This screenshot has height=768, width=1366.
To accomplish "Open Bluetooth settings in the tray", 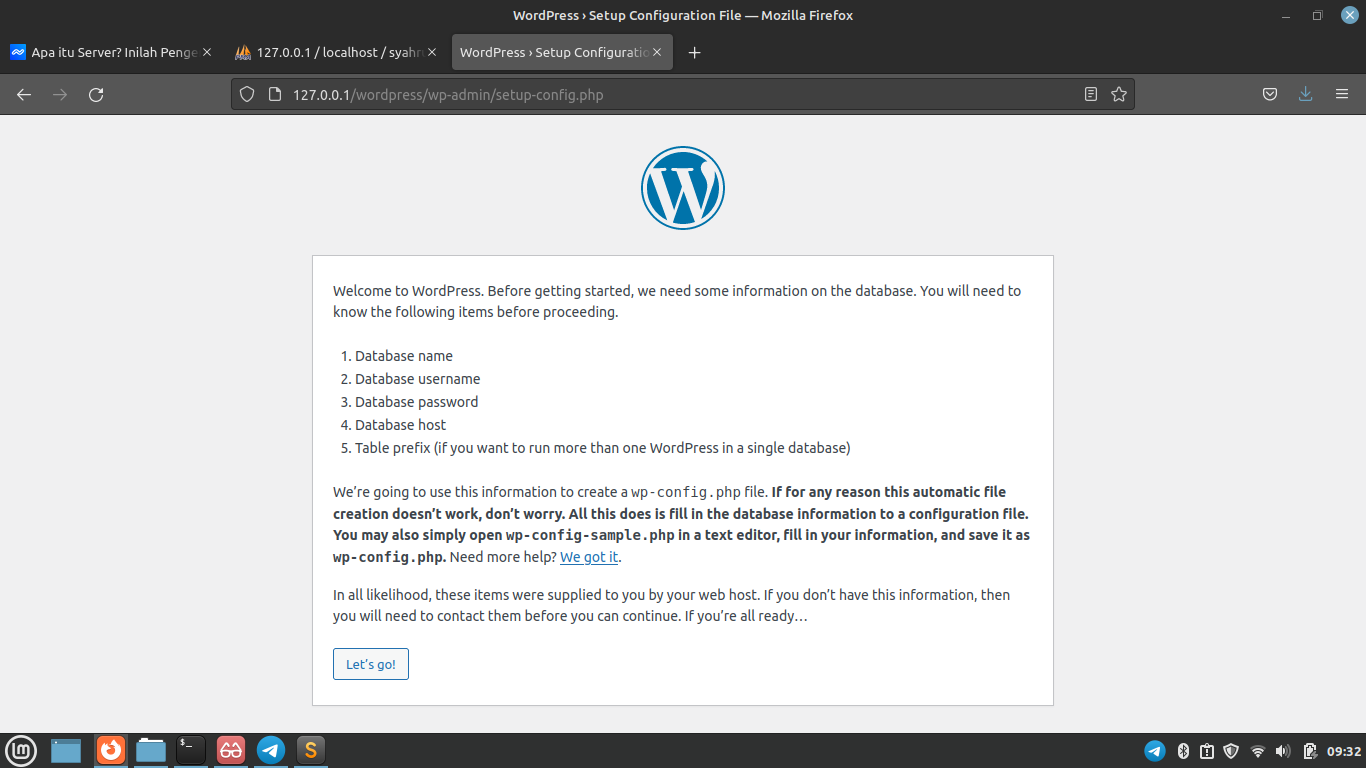I will [1183, 751].
